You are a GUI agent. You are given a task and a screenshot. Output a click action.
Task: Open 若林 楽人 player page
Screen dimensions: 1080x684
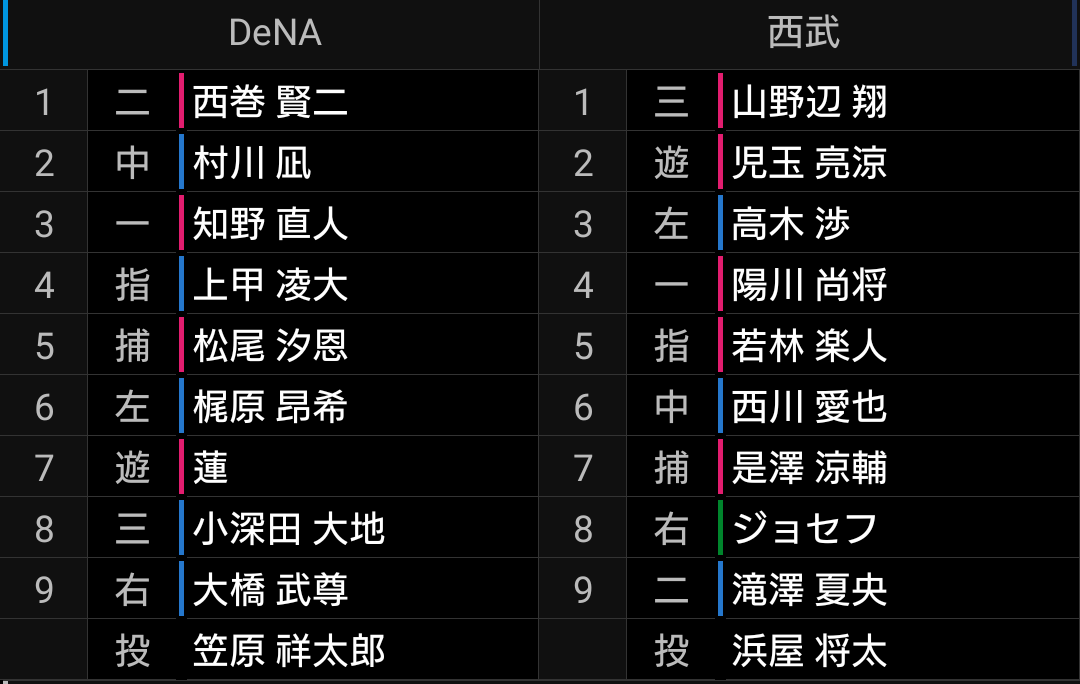809,346
